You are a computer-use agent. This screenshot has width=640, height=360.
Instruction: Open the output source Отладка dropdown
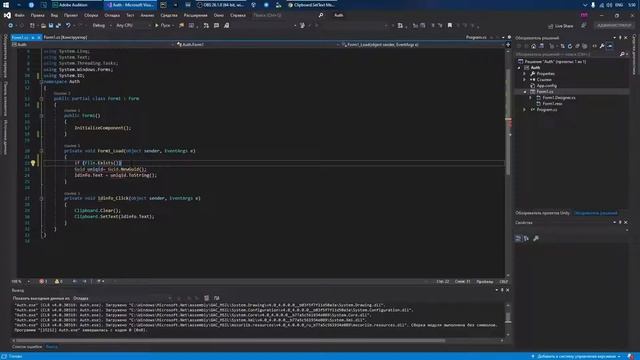point(122,298)
